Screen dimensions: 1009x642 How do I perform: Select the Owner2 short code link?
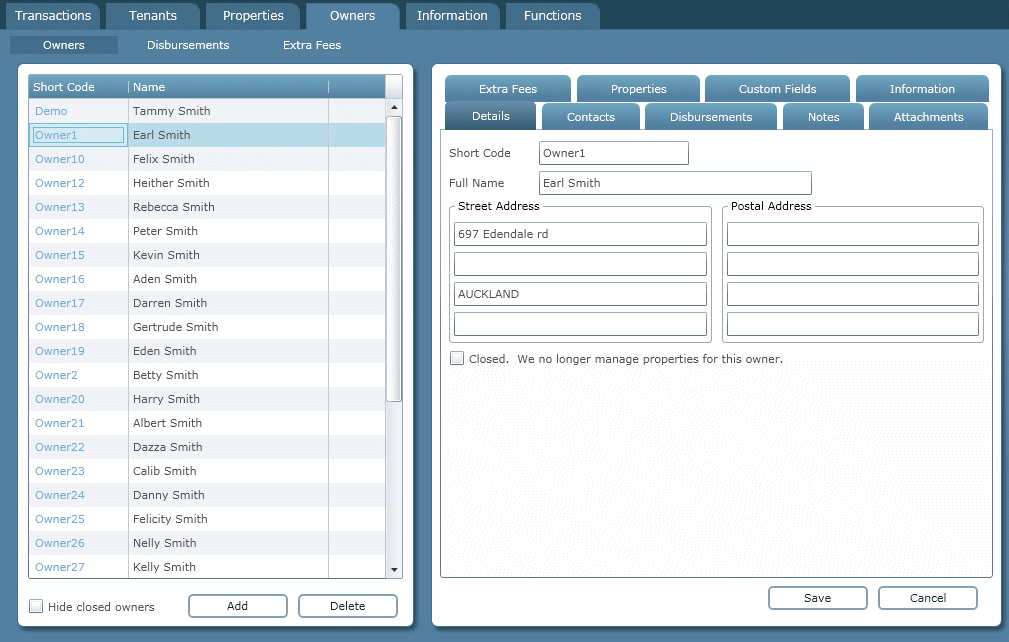pyautogui.click(x=56, y=375)
